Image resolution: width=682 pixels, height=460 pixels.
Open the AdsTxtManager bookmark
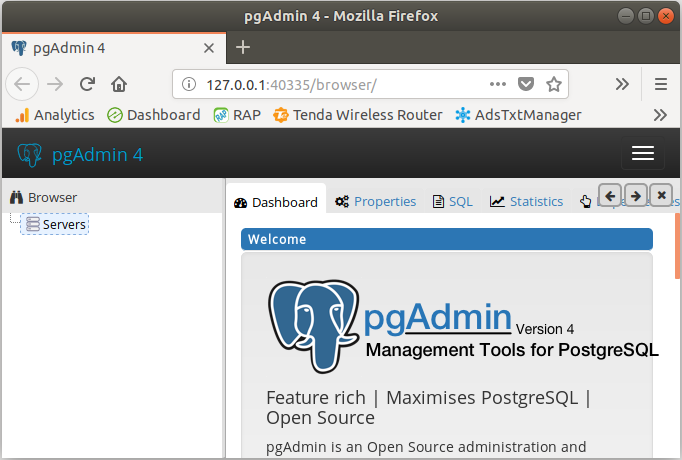point(518,115)
